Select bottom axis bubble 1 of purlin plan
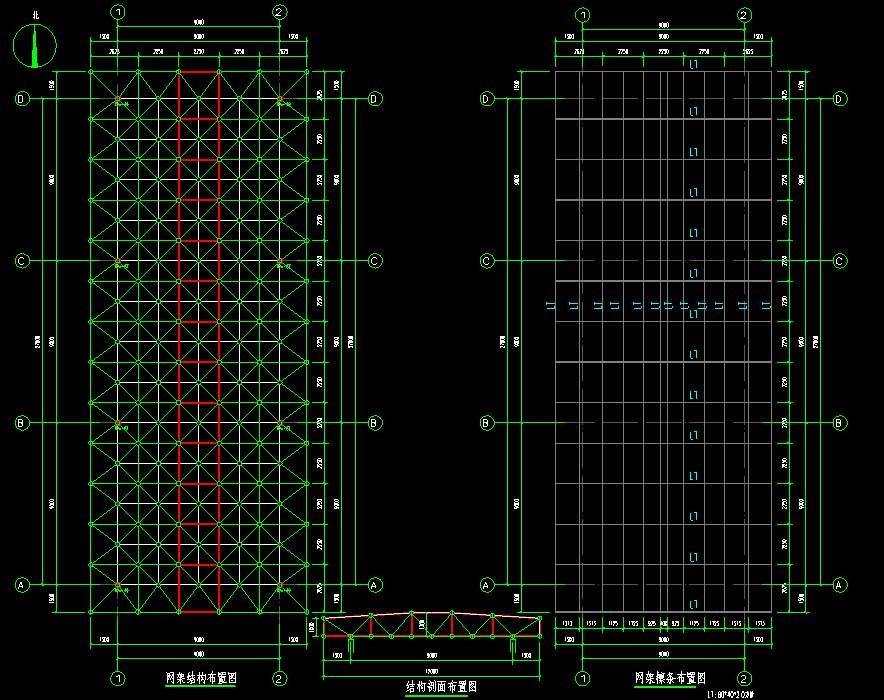884x700 pixels. click(582, 679)
